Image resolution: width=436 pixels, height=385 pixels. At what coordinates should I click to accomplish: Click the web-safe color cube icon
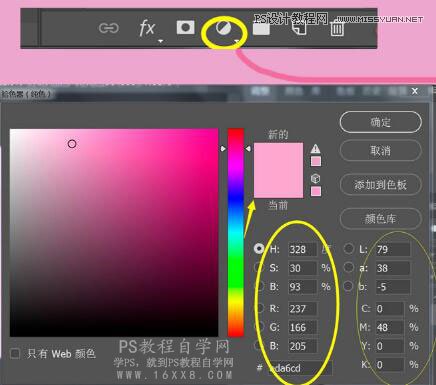[315, 179]
